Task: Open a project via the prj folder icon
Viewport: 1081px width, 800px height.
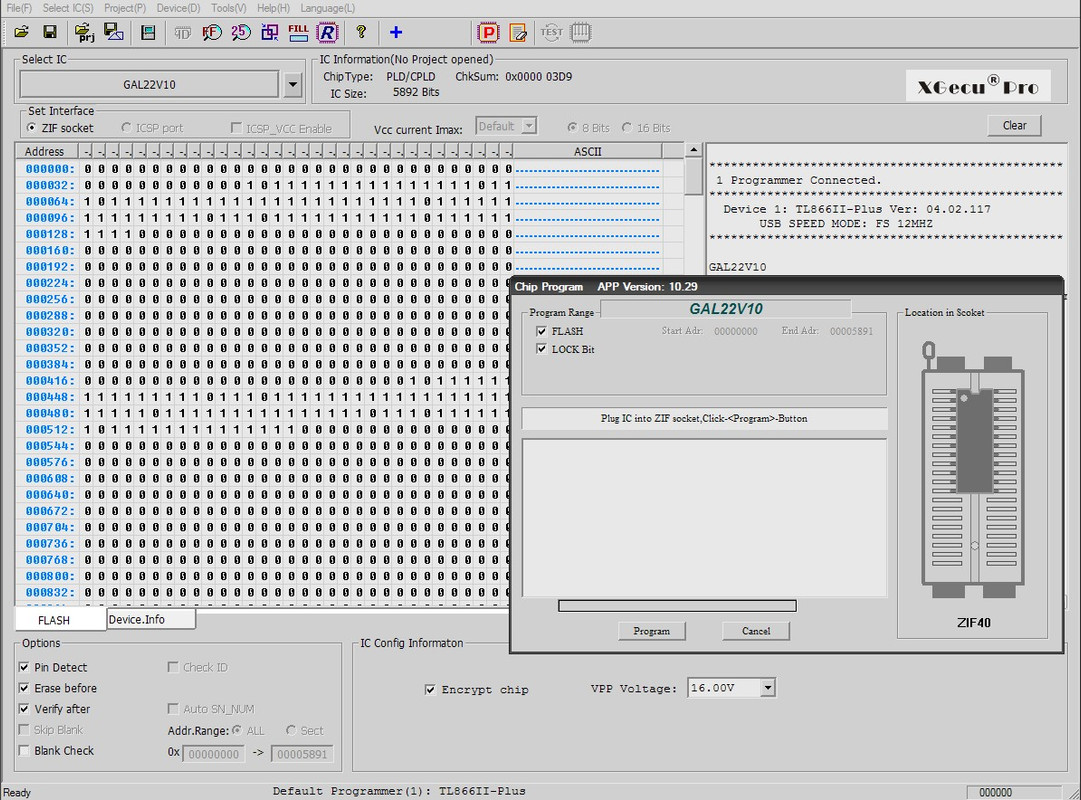Action: (x=84, y=32)
